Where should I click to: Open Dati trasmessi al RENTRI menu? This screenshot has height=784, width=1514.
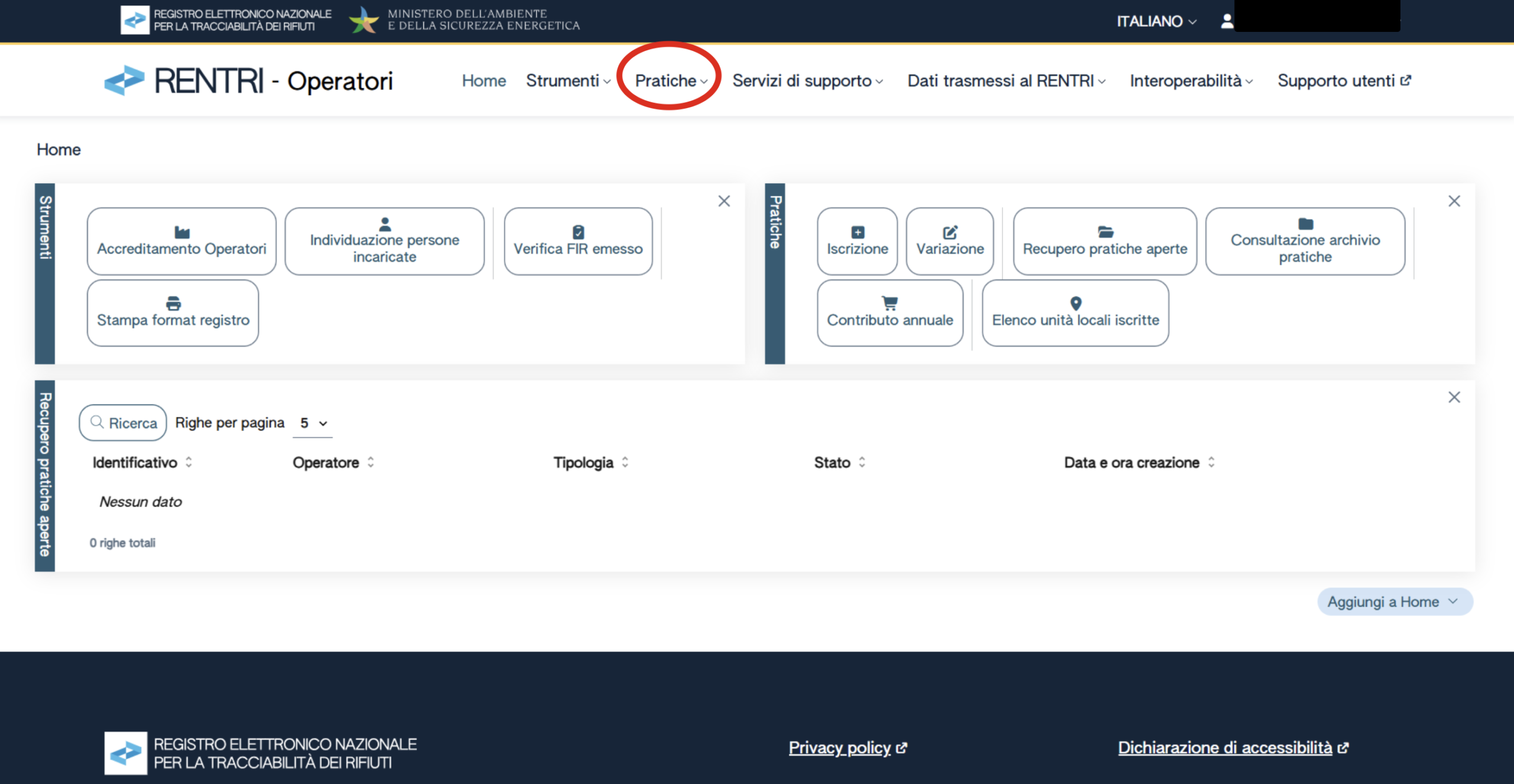[1006, 80]
